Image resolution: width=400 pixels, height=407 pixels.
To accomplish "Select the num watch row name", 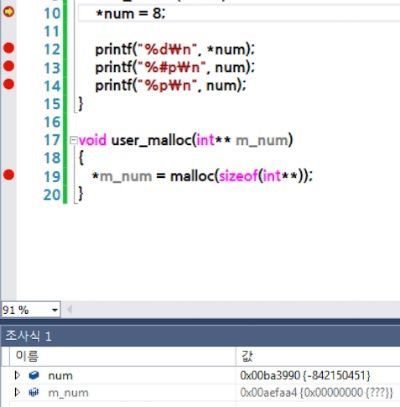I will tap(60, 376).
